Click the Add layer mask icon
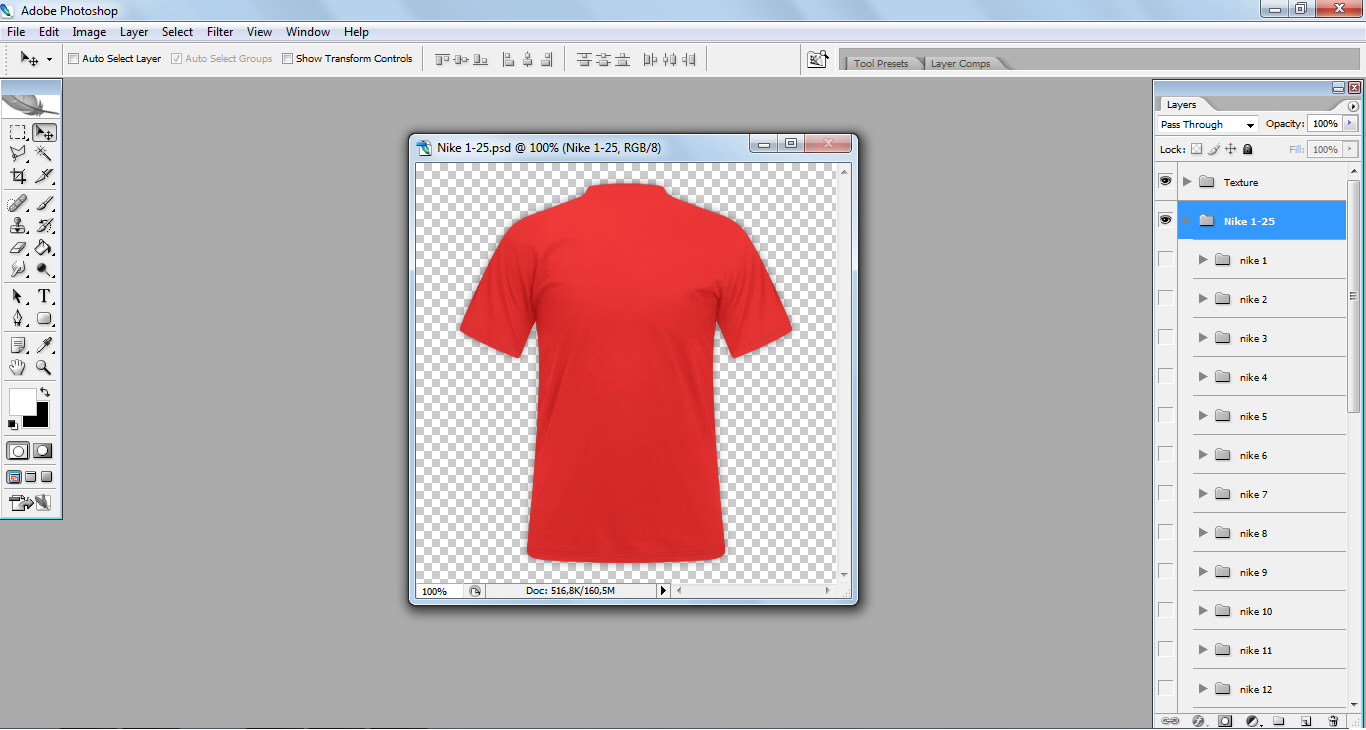This screenshot has width=1366, height=730. point(1224,720)
